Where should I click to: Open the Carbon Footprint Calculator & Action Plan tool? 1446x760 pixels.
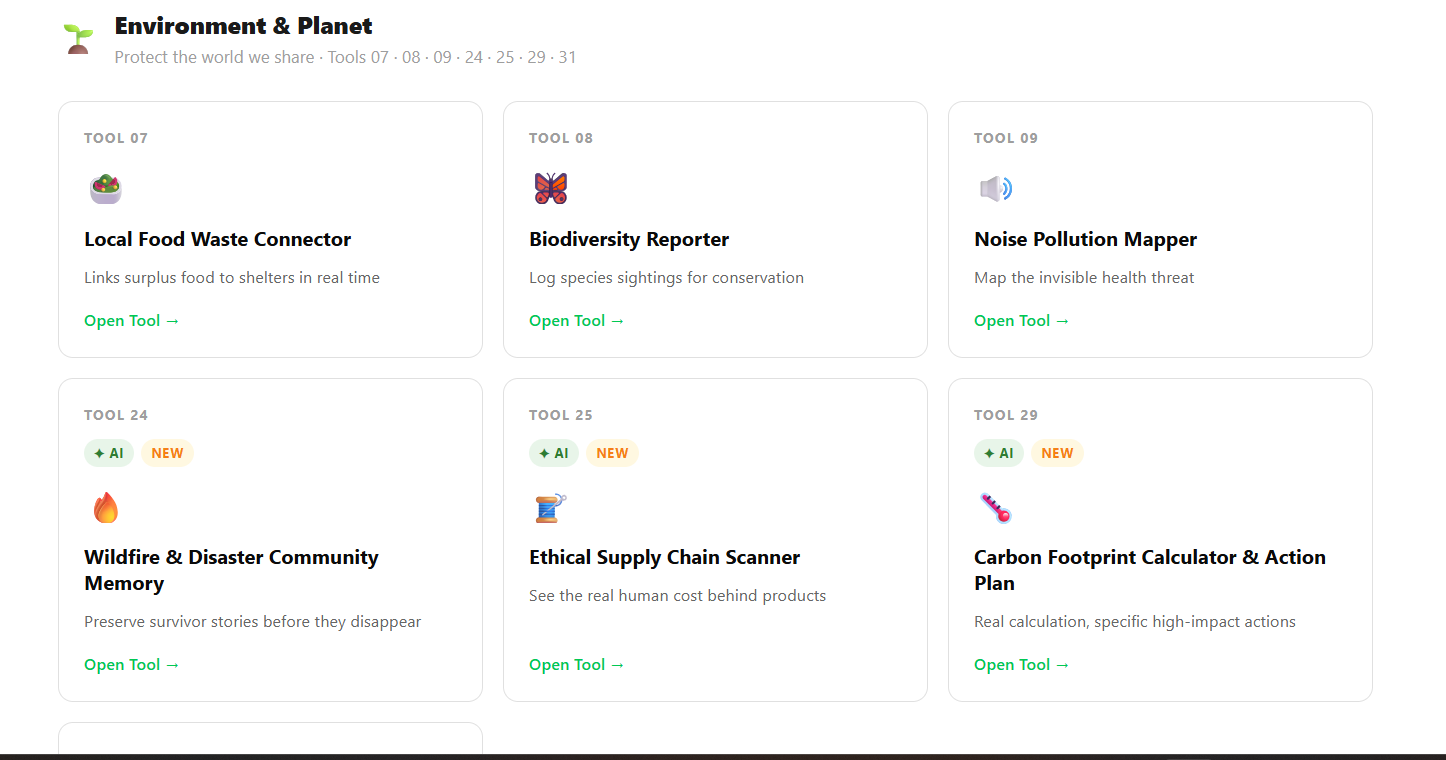tap(1021, 664)
